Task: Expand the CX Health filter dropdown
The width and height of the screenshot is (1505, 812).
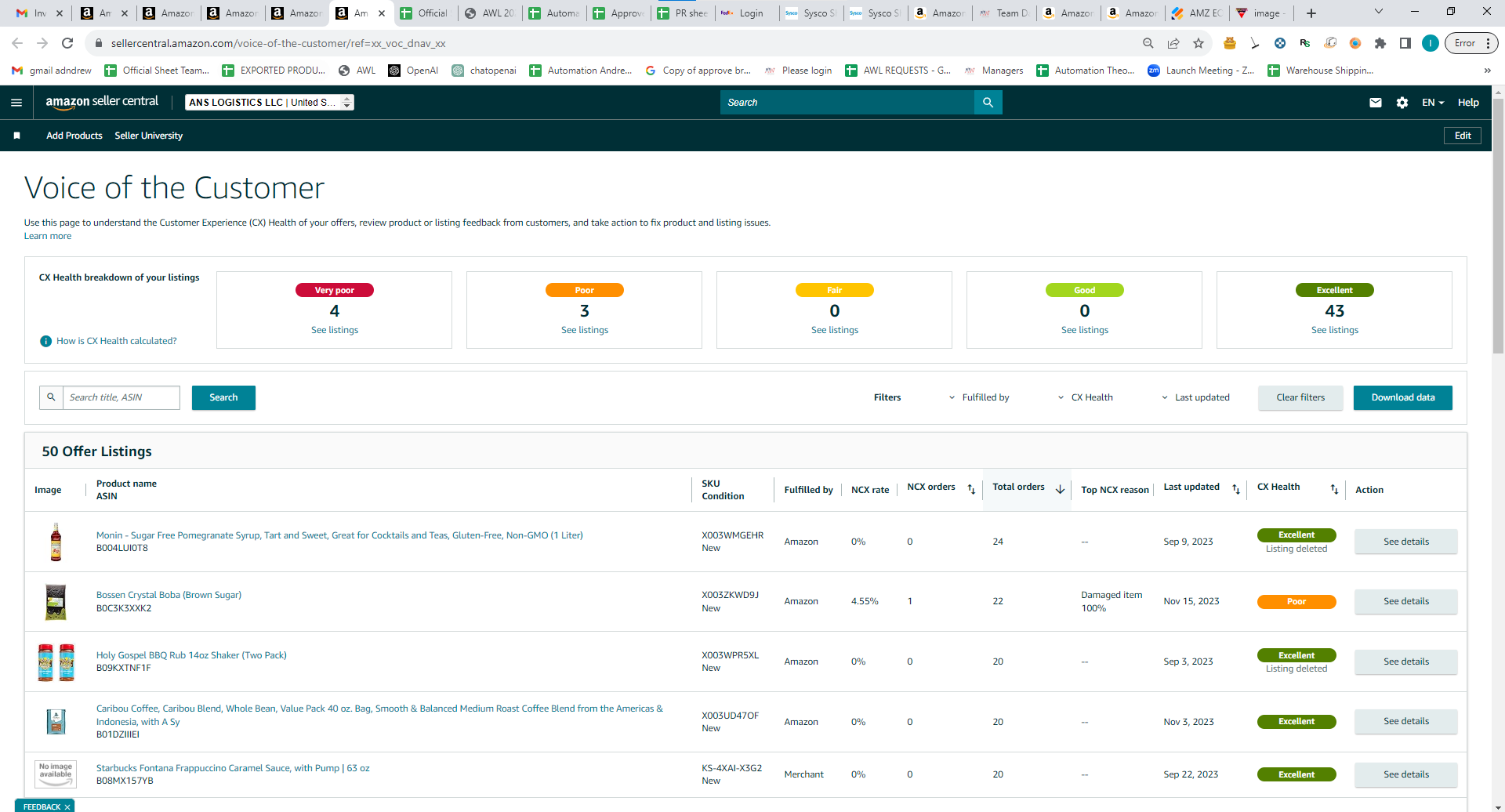Action: 1085,397
